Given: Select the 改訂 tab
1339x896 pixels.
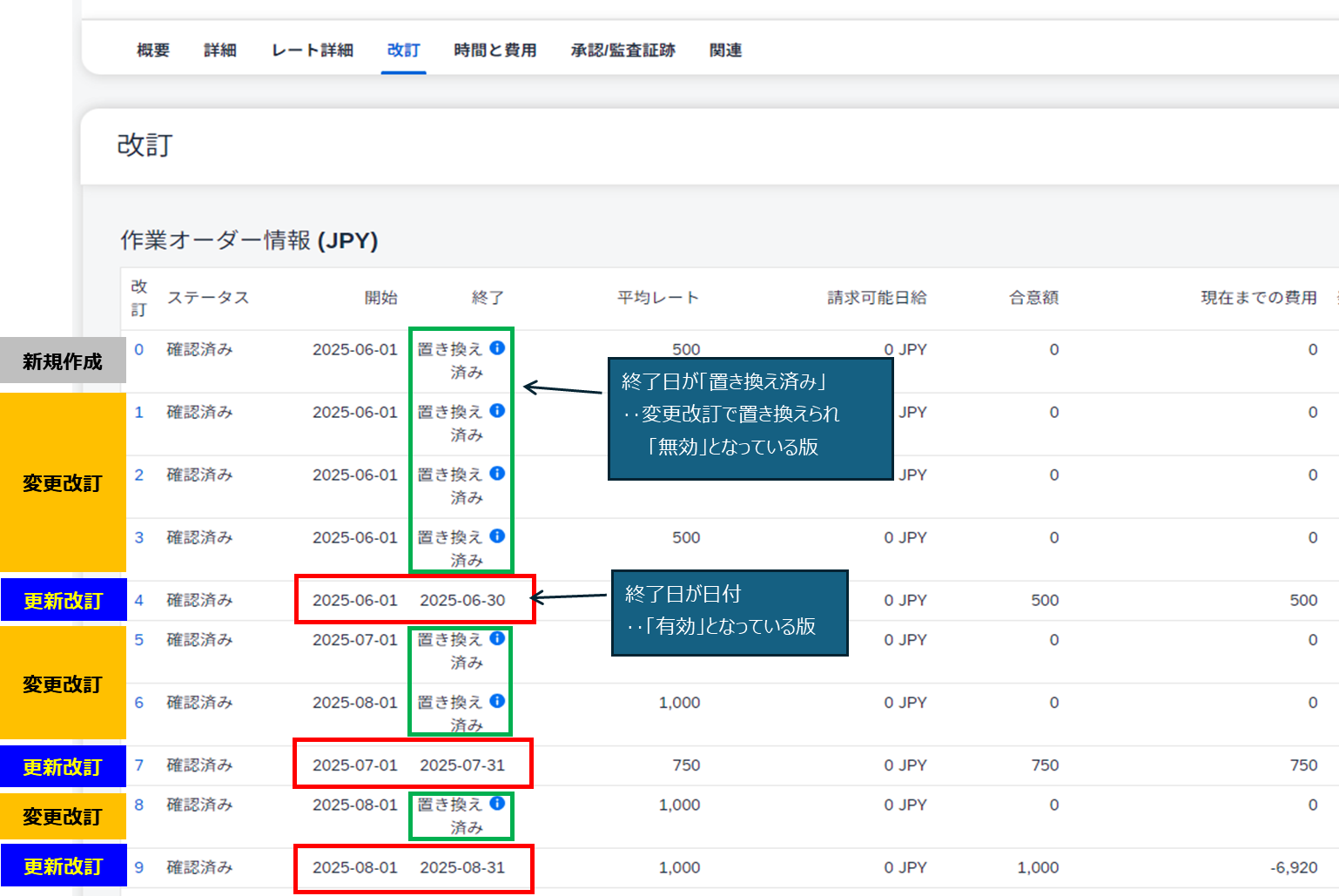Looking at the screenshot, I should (x=403, y=51).
